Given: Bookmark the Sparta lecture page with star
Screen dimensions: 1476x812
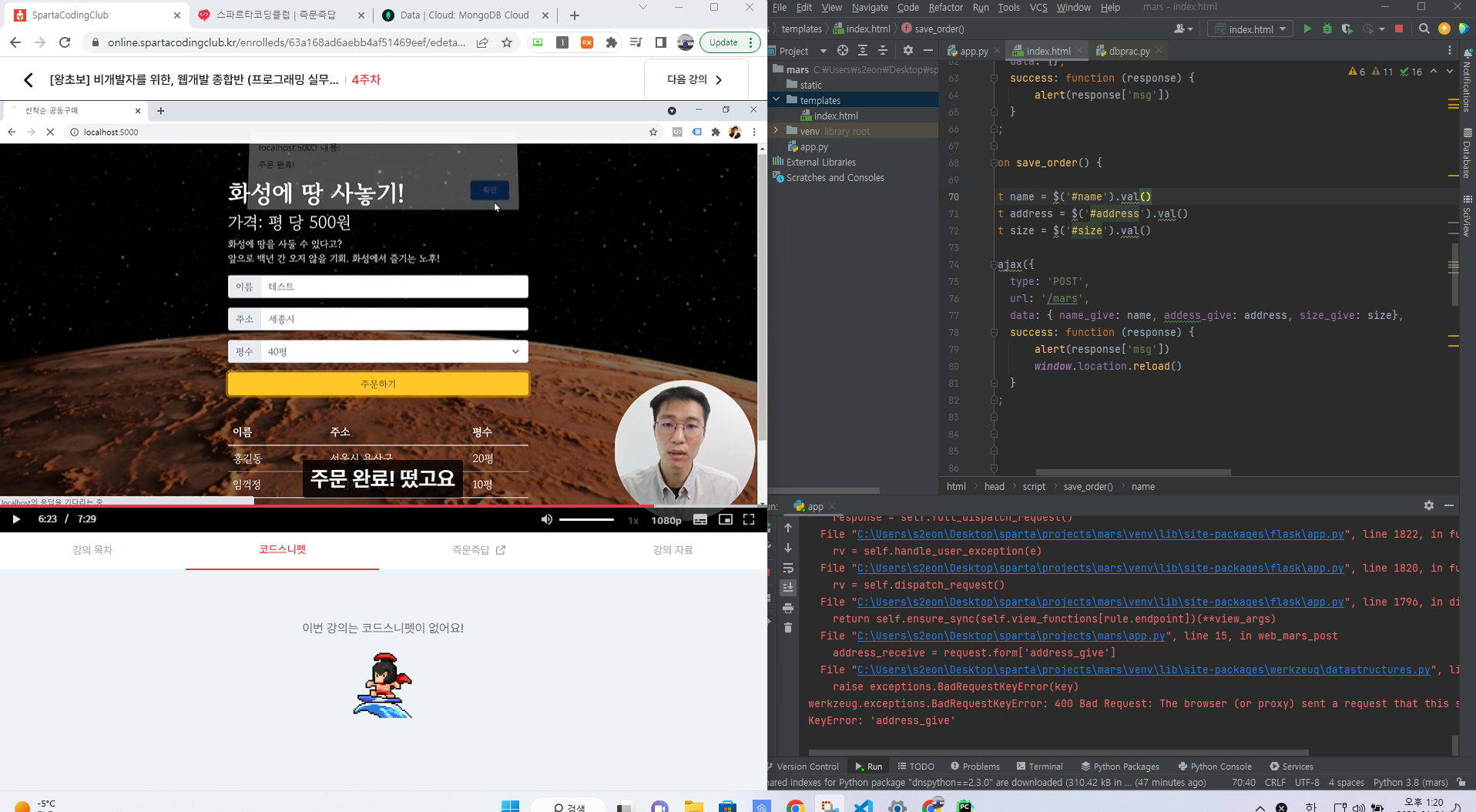Looking at the screenshot, I should (x=507, y=42).
